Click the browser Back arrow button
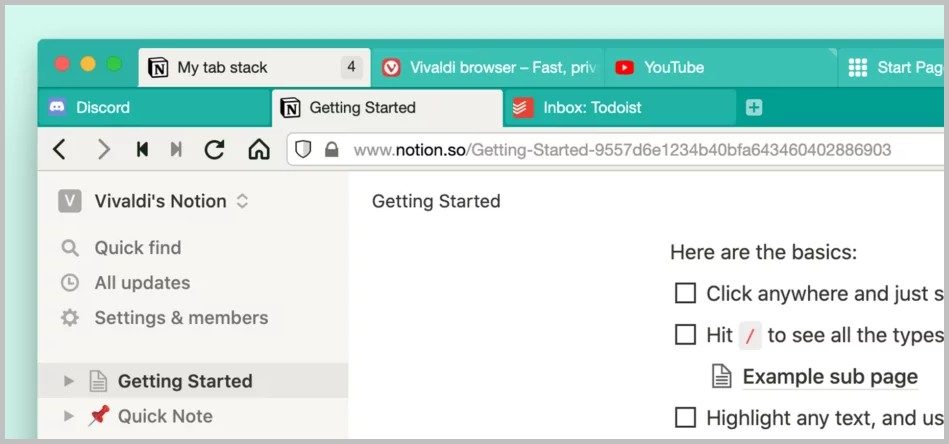949x444 pixels. pyautogui.click(x=60, y=150)
